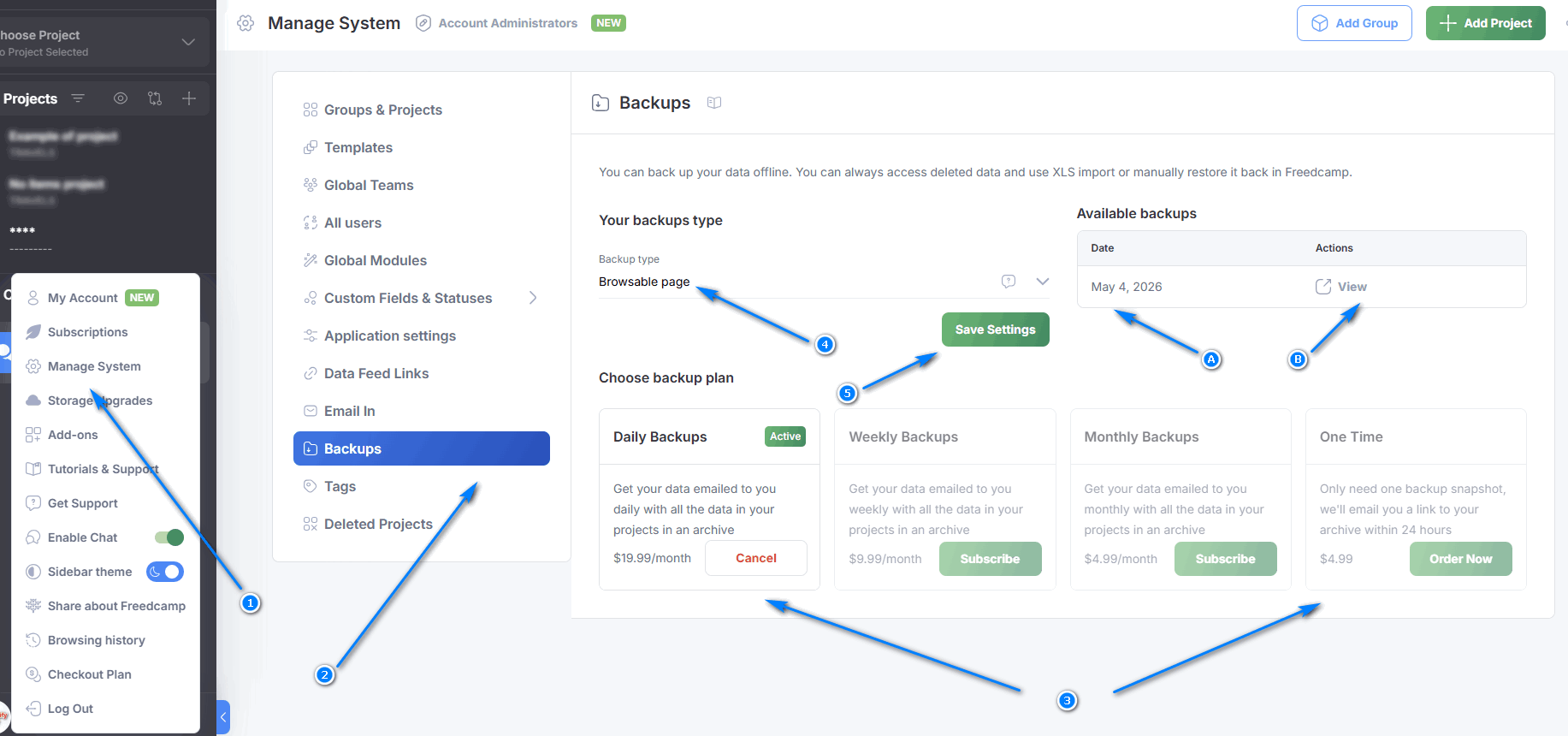Screen dimensions: 1568x736
Task: Click the Add Group button
Action: coord(1355,23)
